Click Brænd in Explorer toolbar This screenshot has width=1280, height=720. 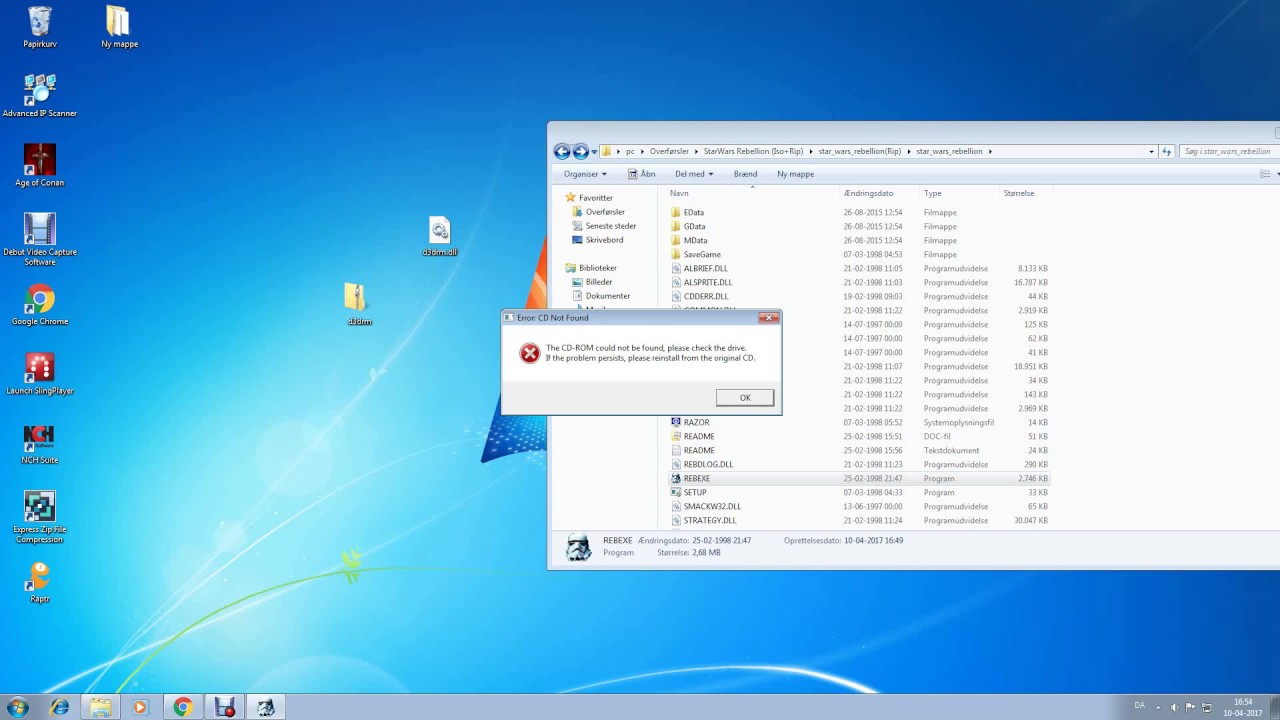[745, 174]
